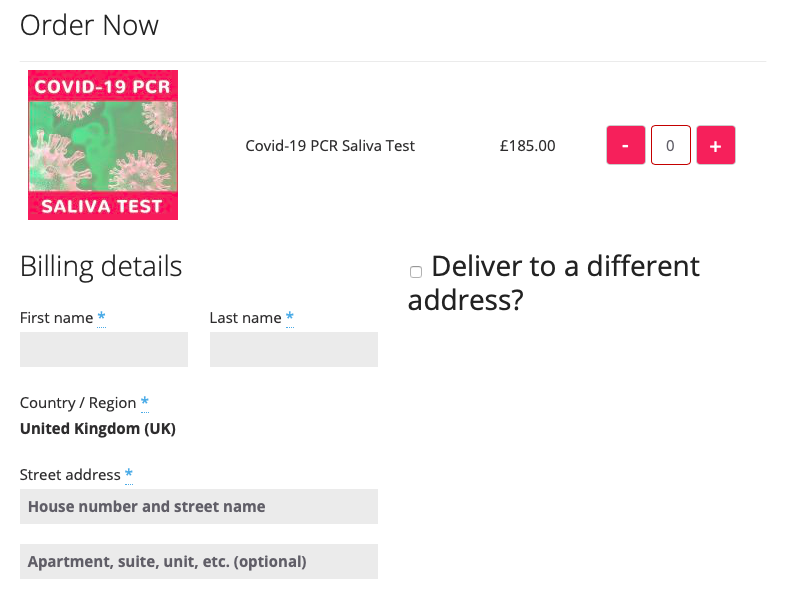
Task: Decrease quantity with the minus button
Action: click(625, 145)
